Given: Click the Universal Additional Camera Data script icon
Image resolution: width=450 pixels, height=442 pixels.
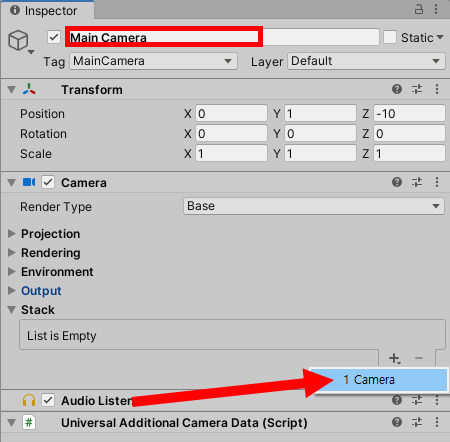Looking at the screenshot, I should 29,423.
